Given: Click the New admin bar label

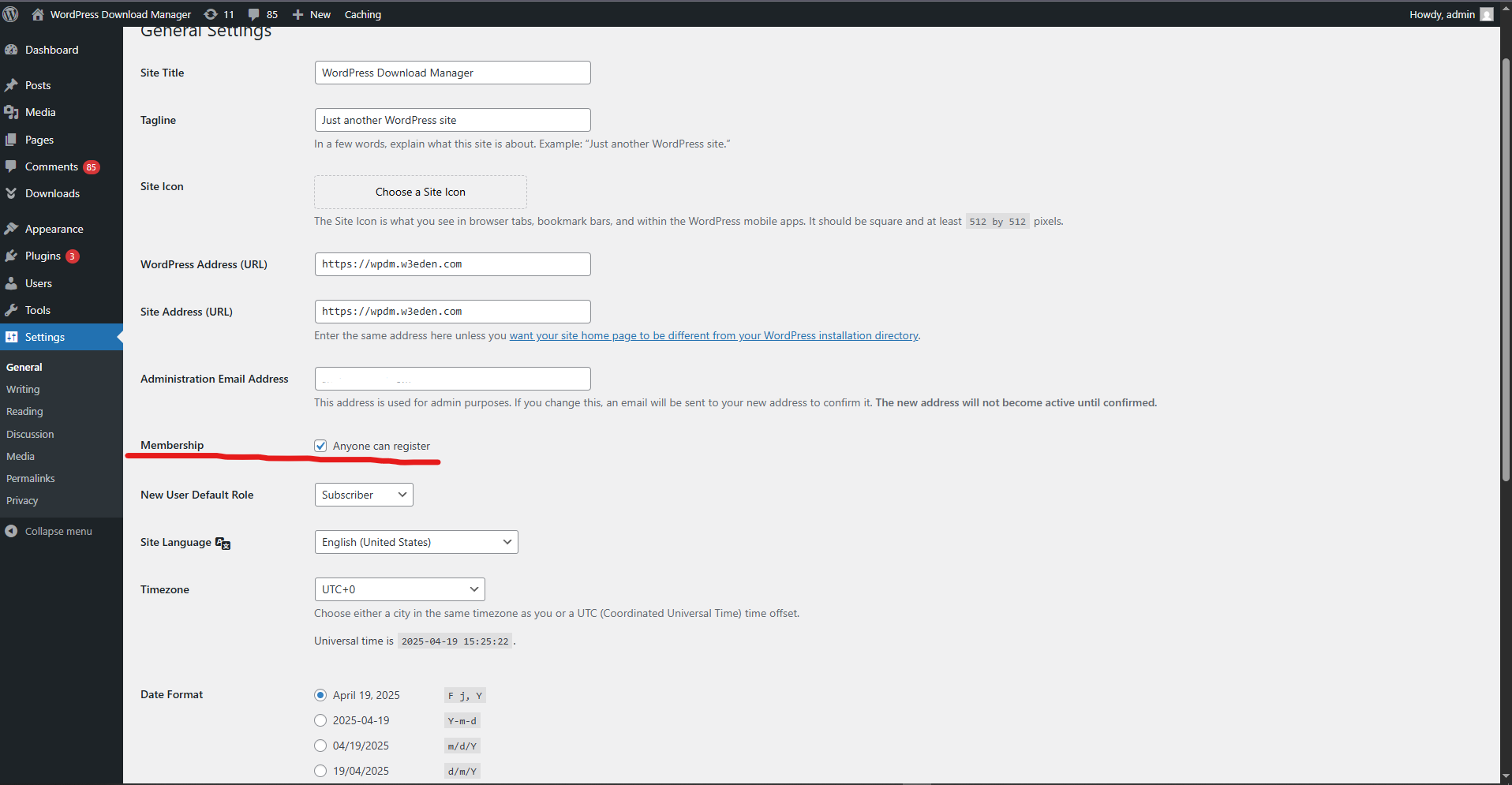Looking at the screenshot, I should pos(320,14).
